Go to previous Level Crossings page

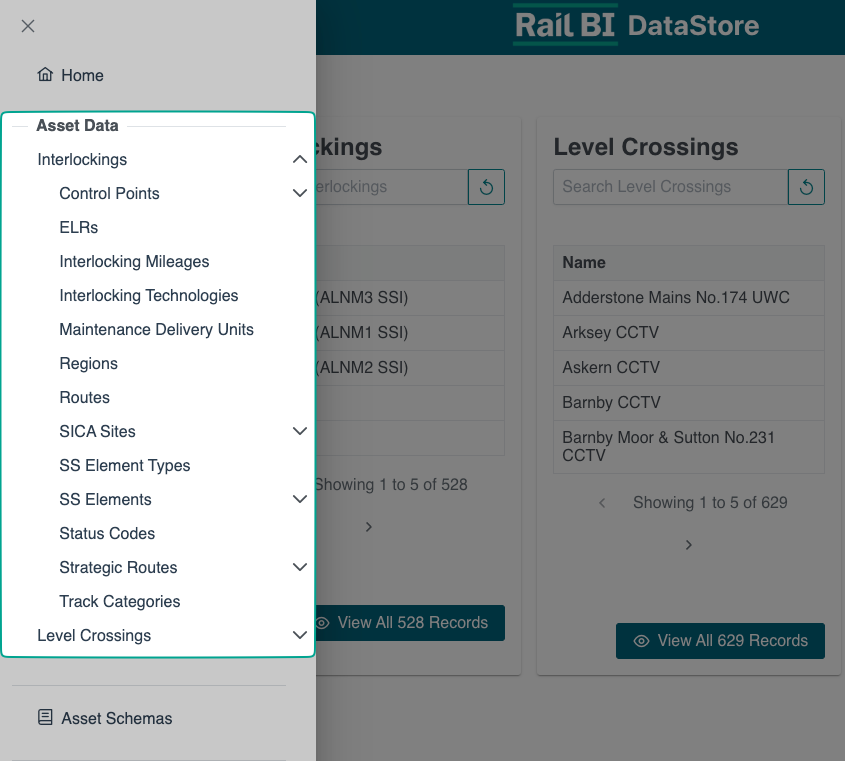pos(602,503)
